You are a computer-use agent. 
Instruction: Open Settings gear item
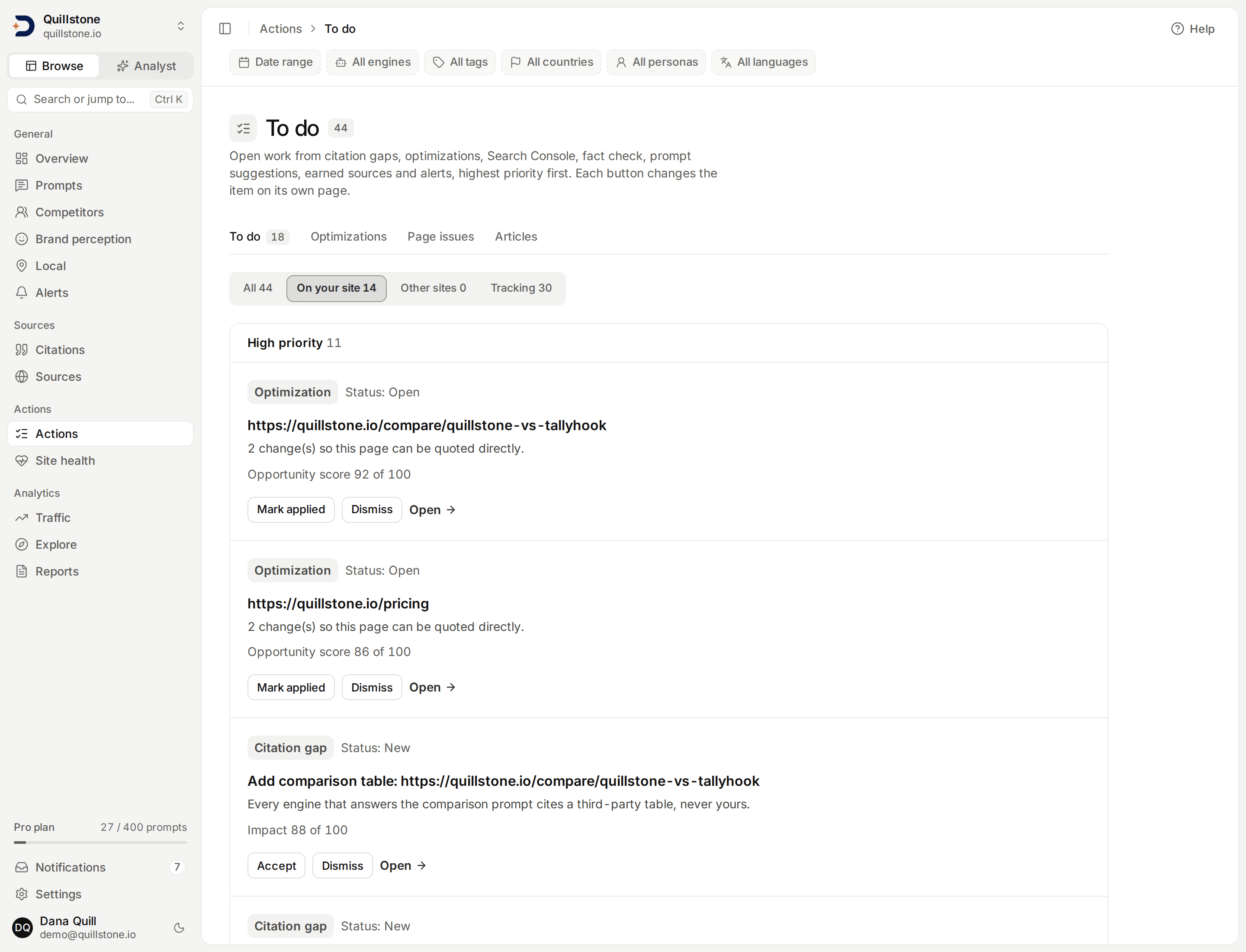100,894
